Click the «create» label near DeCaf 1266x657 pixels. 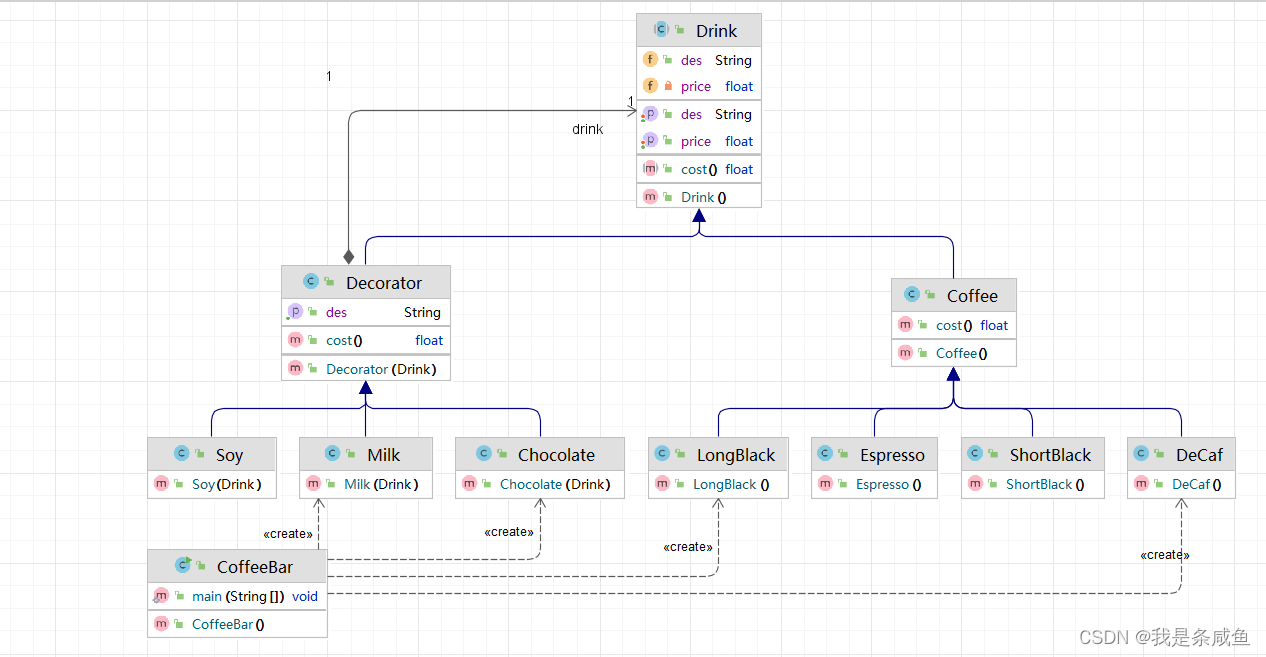click(1165, 555)
